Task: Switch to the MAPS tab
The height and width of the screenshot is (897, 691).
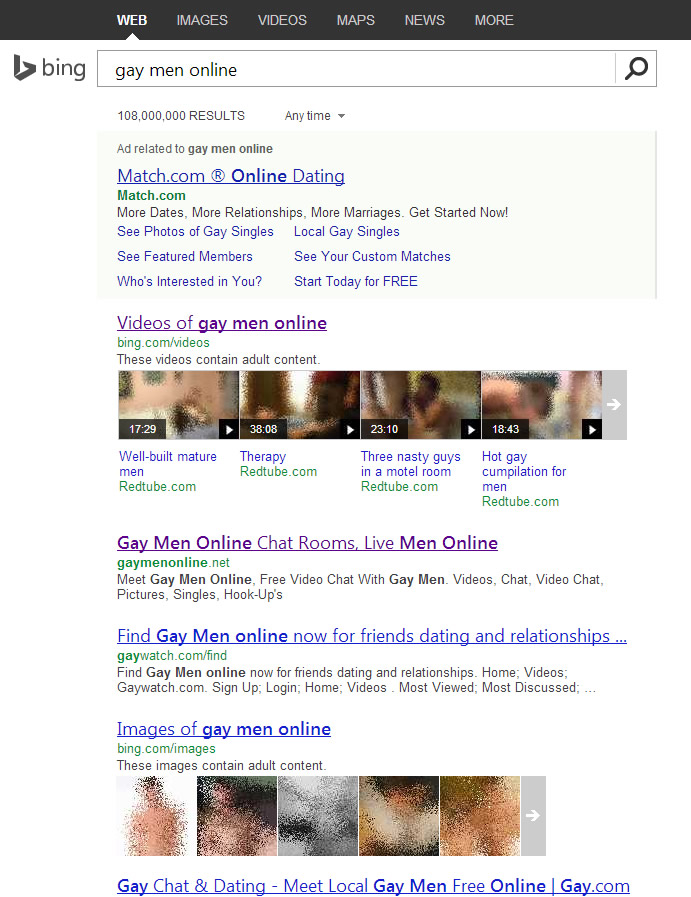Action: 355,20
